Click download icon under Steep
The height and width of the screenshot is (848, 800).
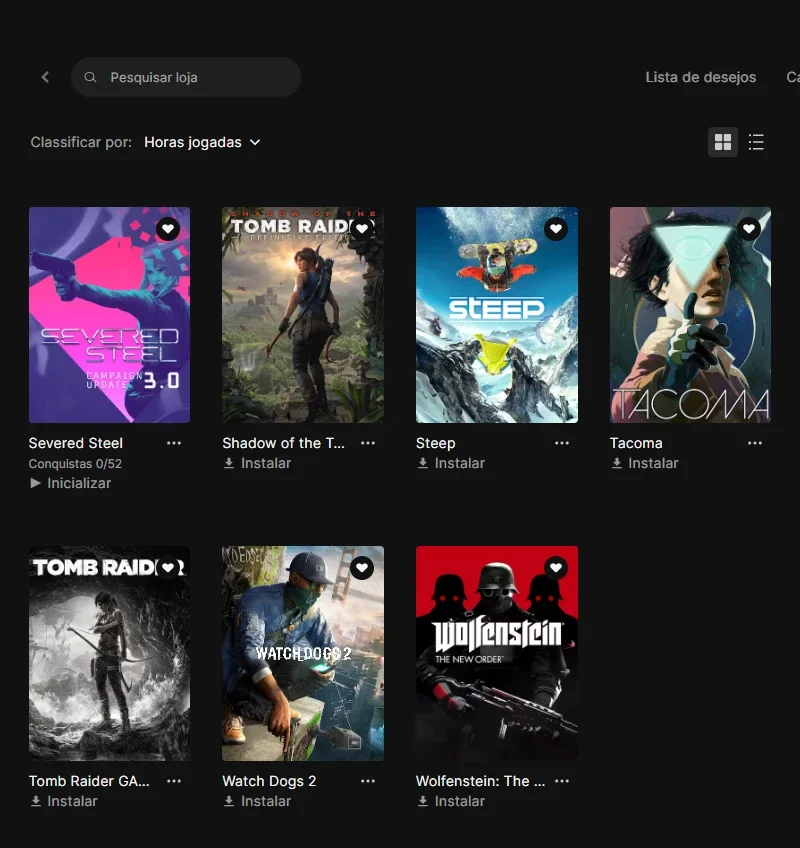coord(422,463)
